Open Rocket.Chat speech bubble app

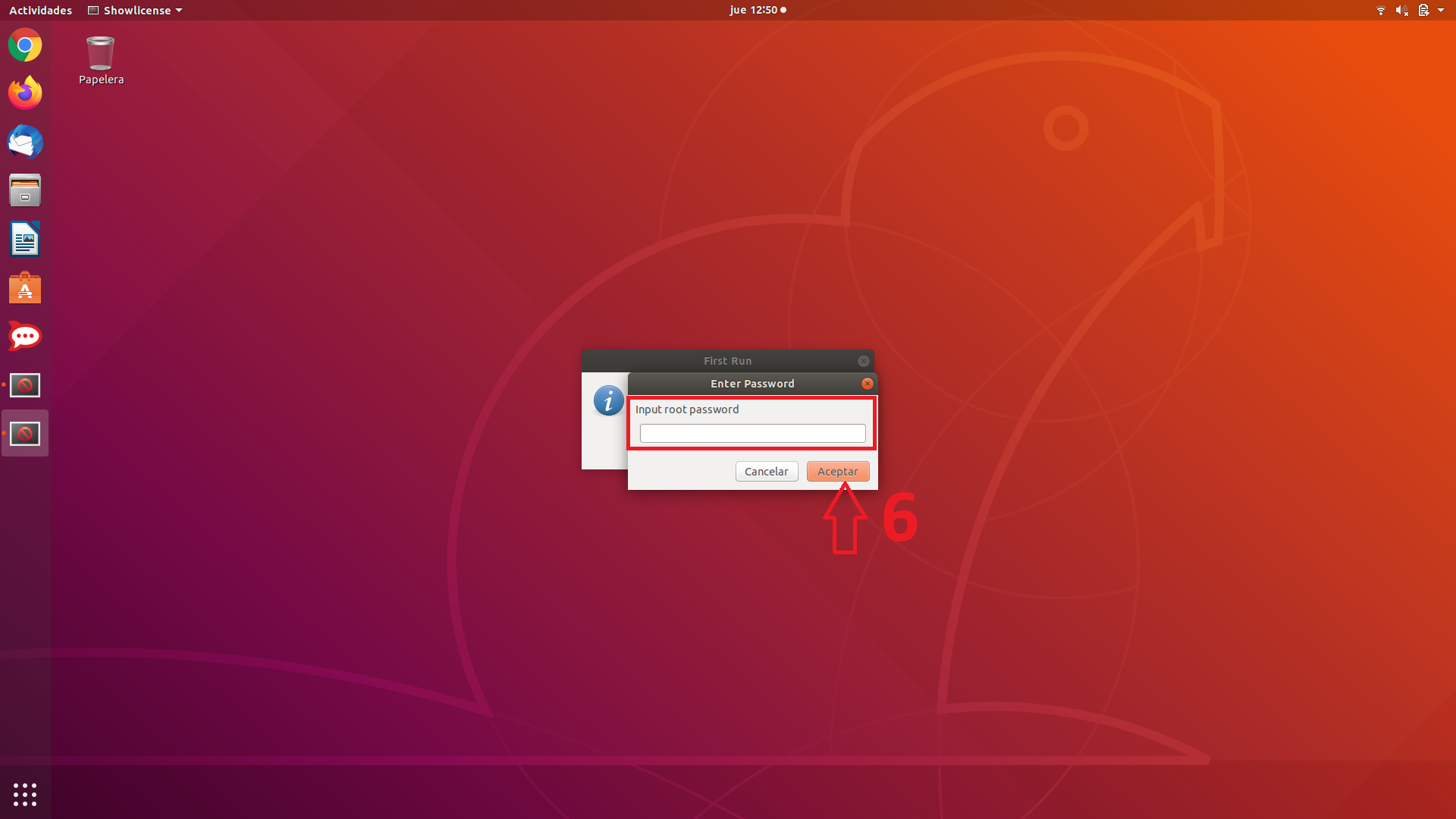click(x=25, y=337)
